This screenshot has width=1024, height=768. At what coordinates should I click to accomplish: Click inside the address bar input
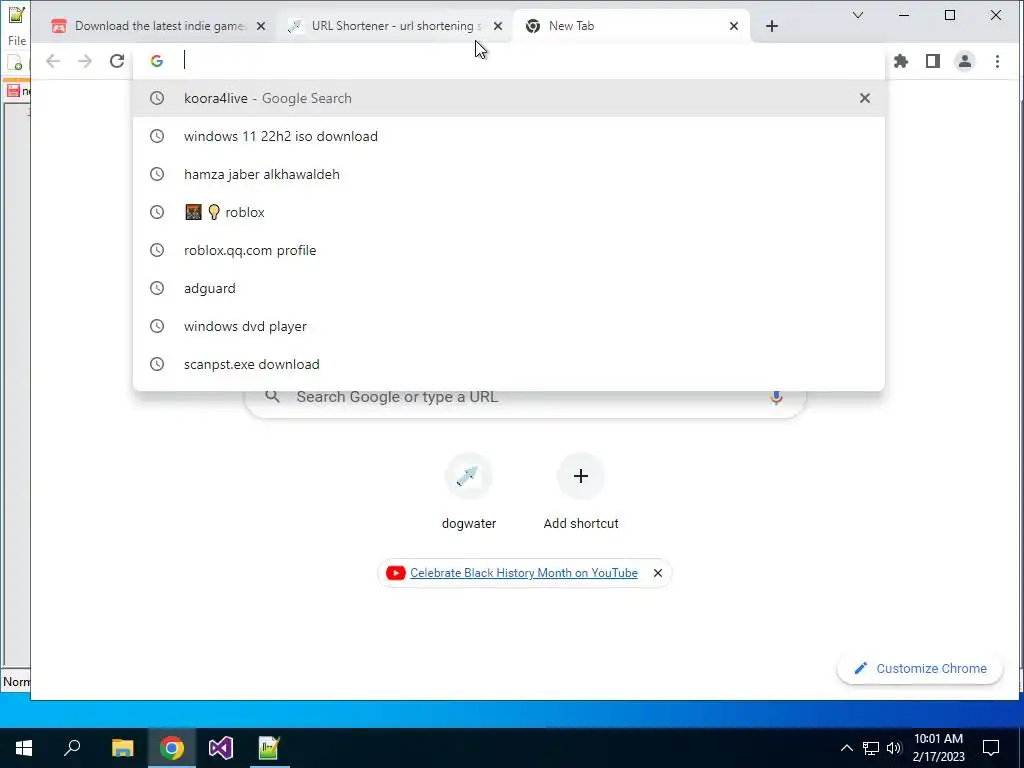point(509,61)
